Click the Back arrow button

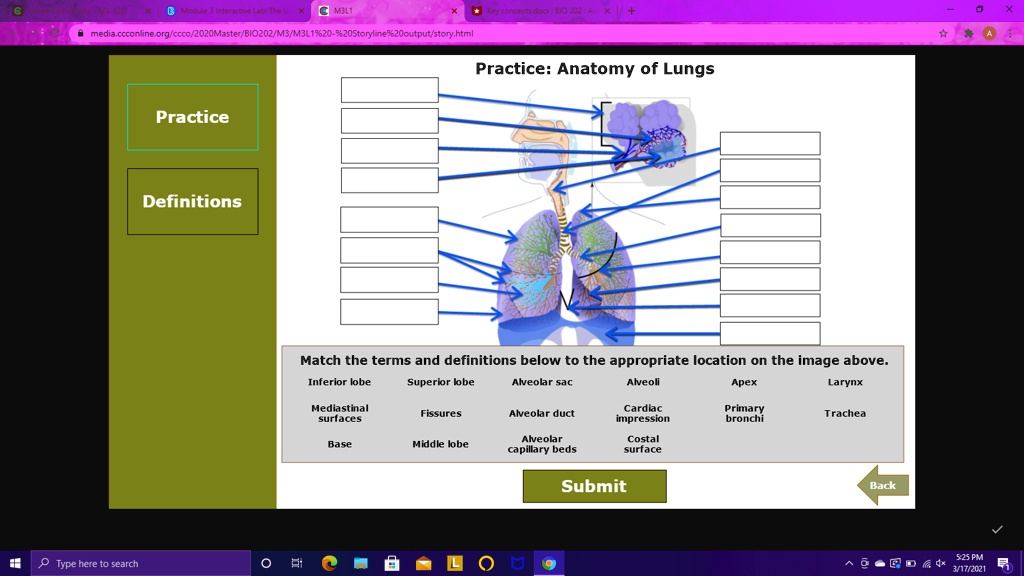pyautogui.click(x=882, y=485)
